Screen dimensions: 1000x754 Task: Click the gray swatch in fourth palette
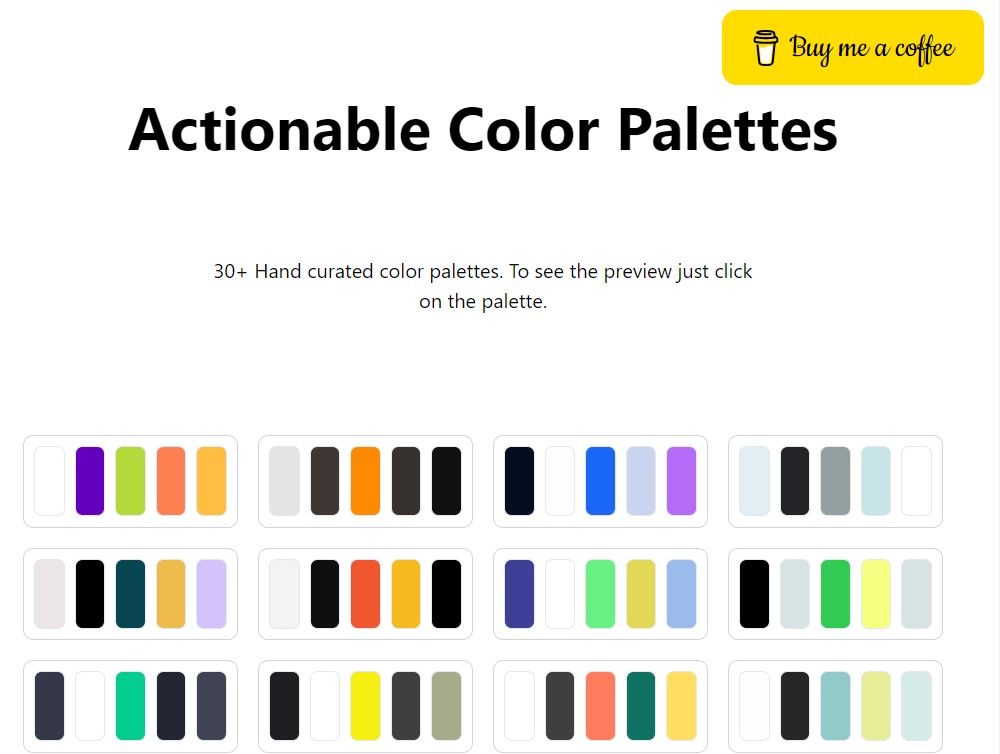tap(835, 481)
